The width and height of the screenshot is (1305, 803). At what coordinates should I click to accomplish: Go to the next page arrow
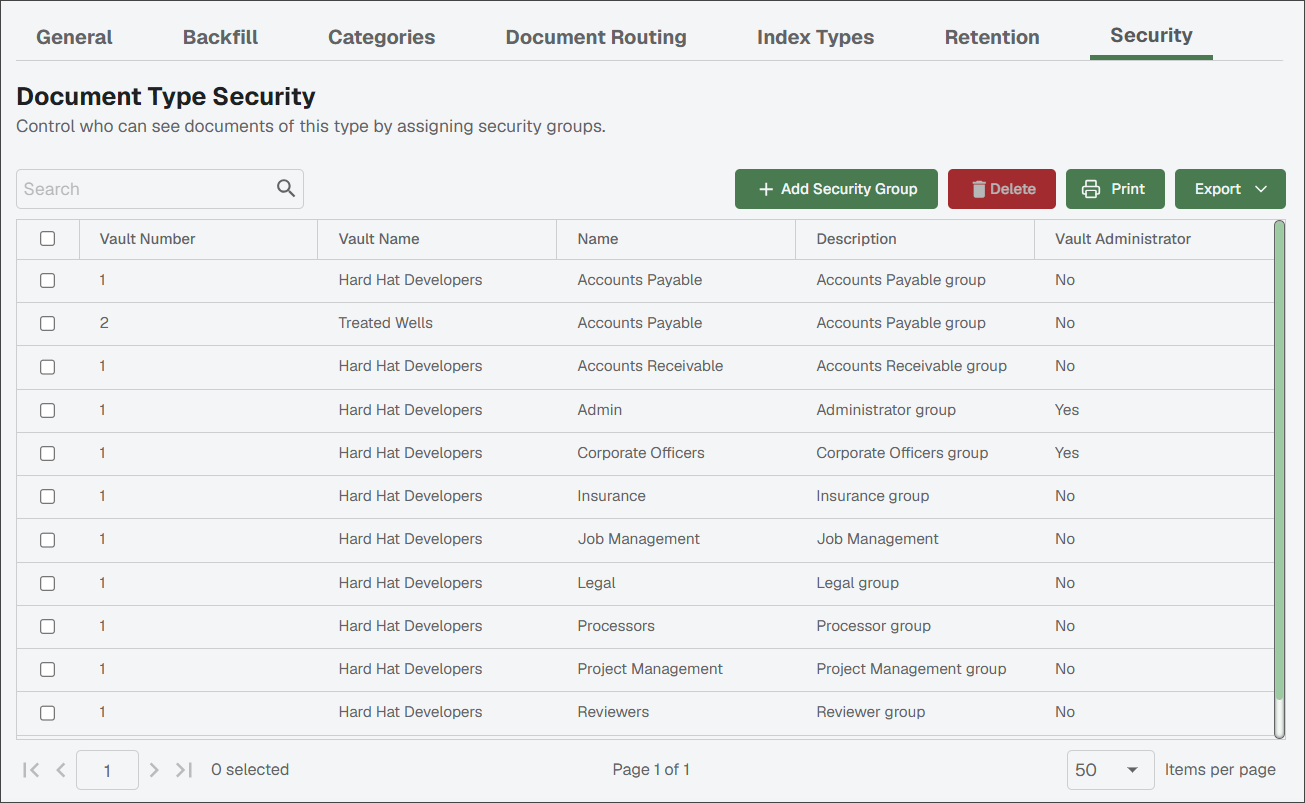(154, 770)
